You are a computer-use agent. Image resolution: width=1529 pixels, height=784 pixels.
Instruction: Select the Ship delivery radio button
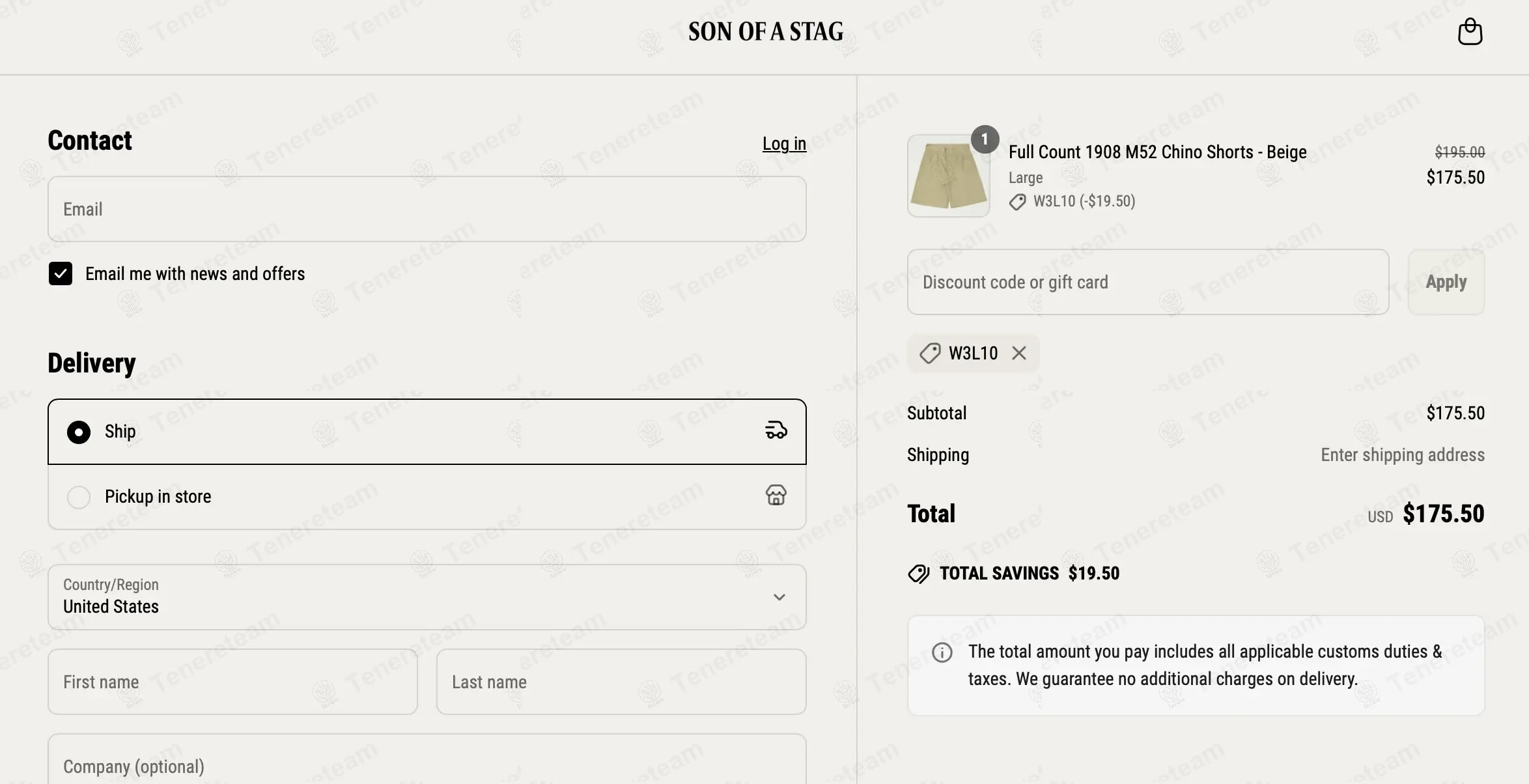point(79,432)
